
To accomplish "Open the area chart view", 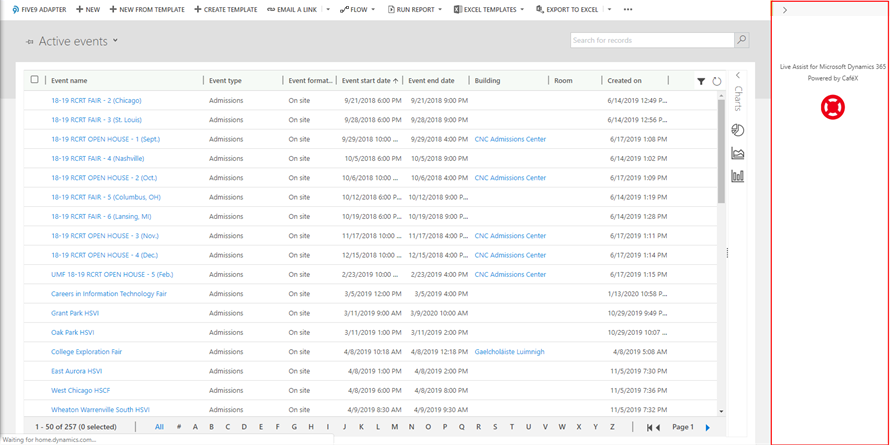I will (x=738, y=153).
